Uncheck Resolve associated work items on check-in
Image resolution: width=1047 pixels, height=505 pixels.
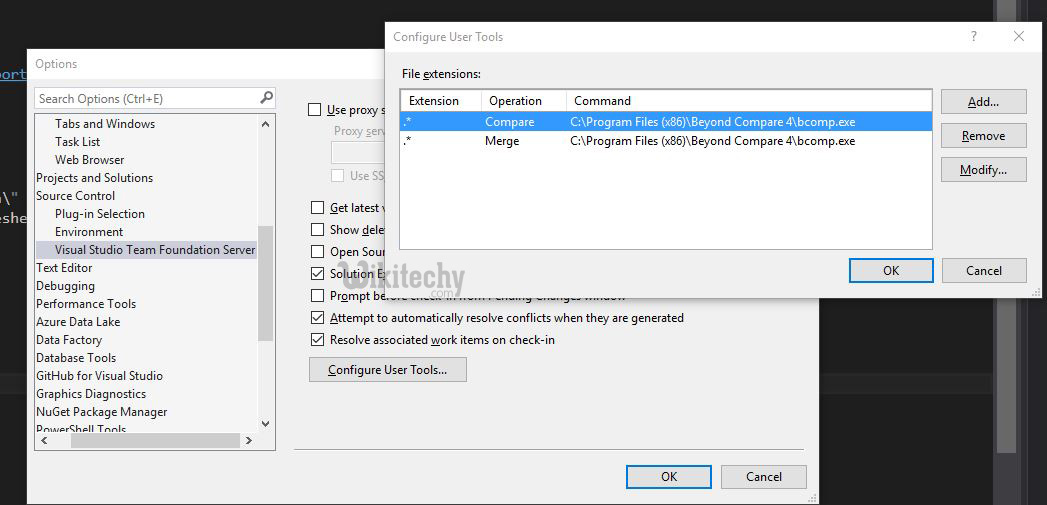pos(317,340)
